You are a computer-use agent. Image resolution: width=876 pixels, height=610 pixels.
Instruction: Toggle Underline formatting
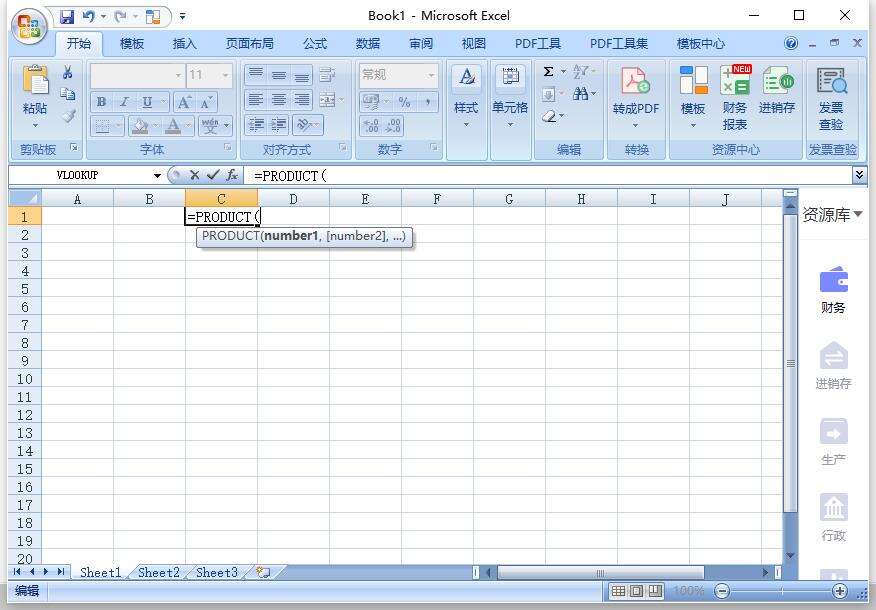147,102
